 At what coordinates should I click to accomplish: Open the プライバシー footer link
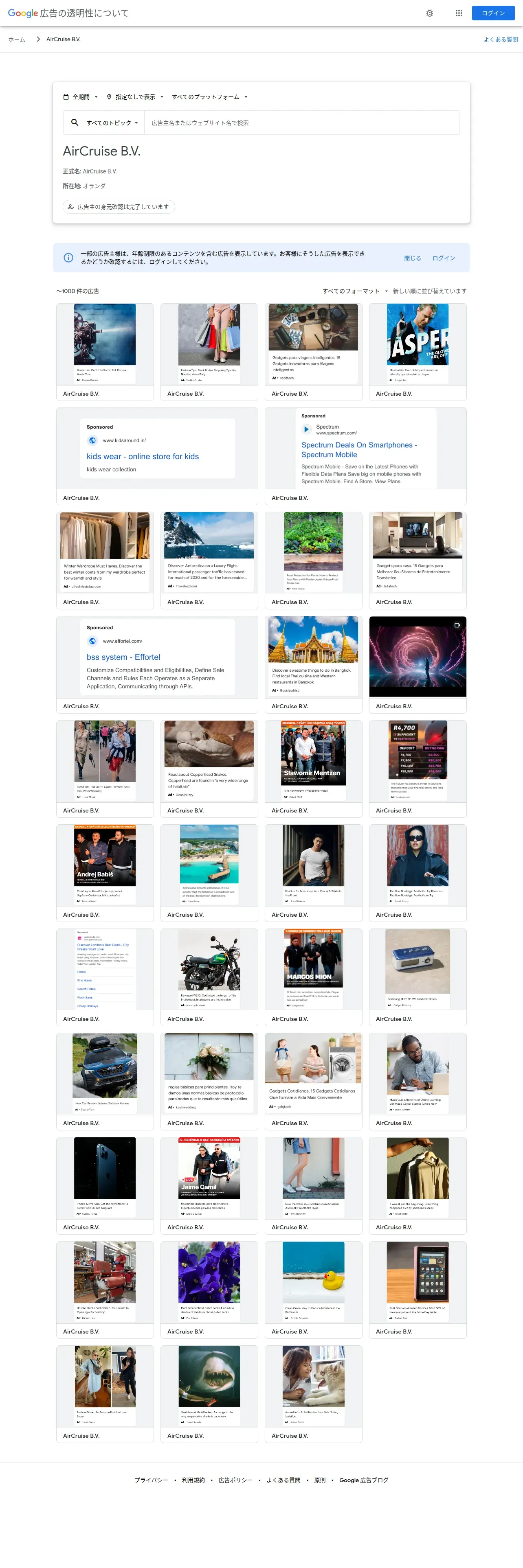[151, 1480]
